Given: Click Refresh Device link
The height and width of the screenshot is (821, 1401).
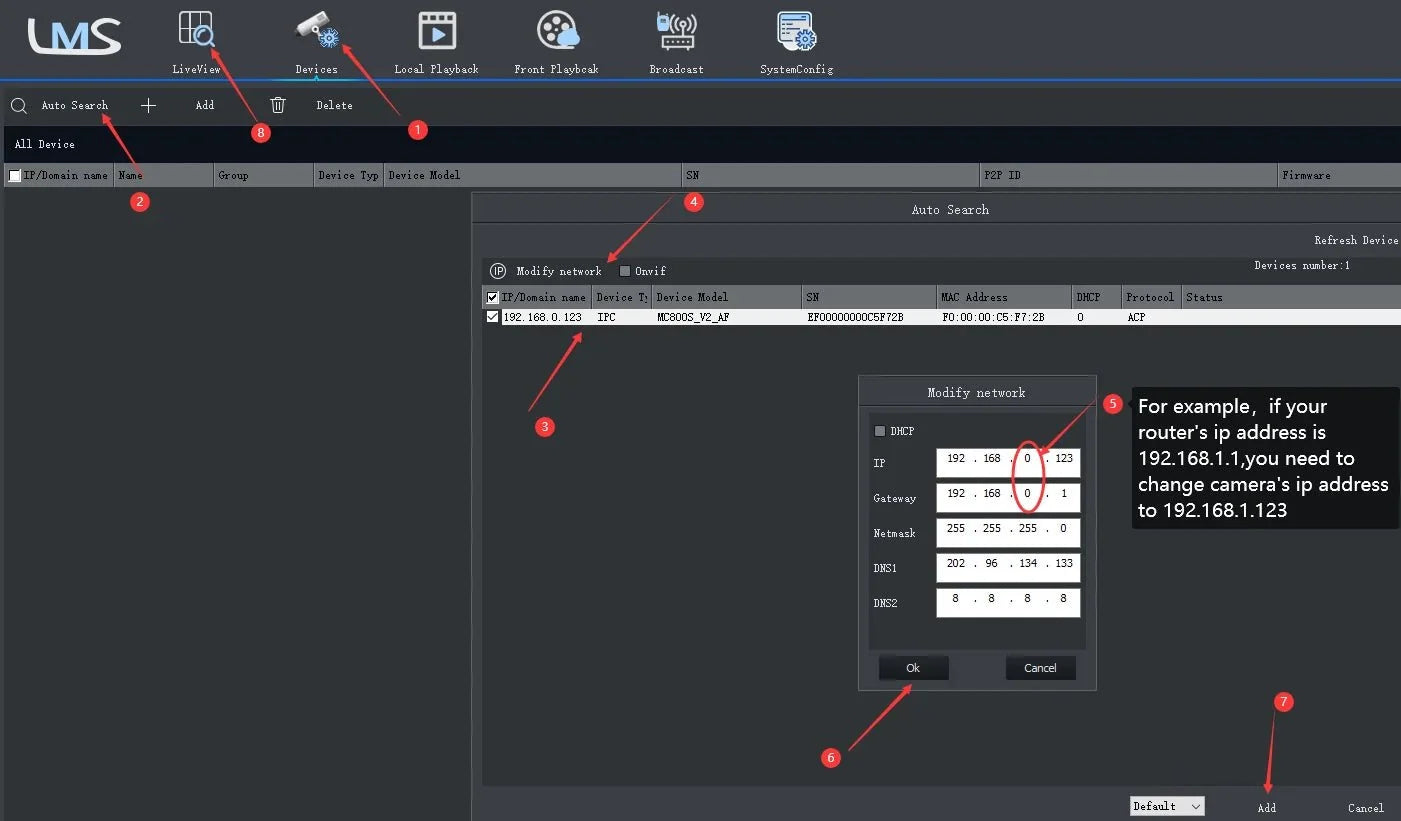Looking at the screenshot, I should (x=1356, y=240).
